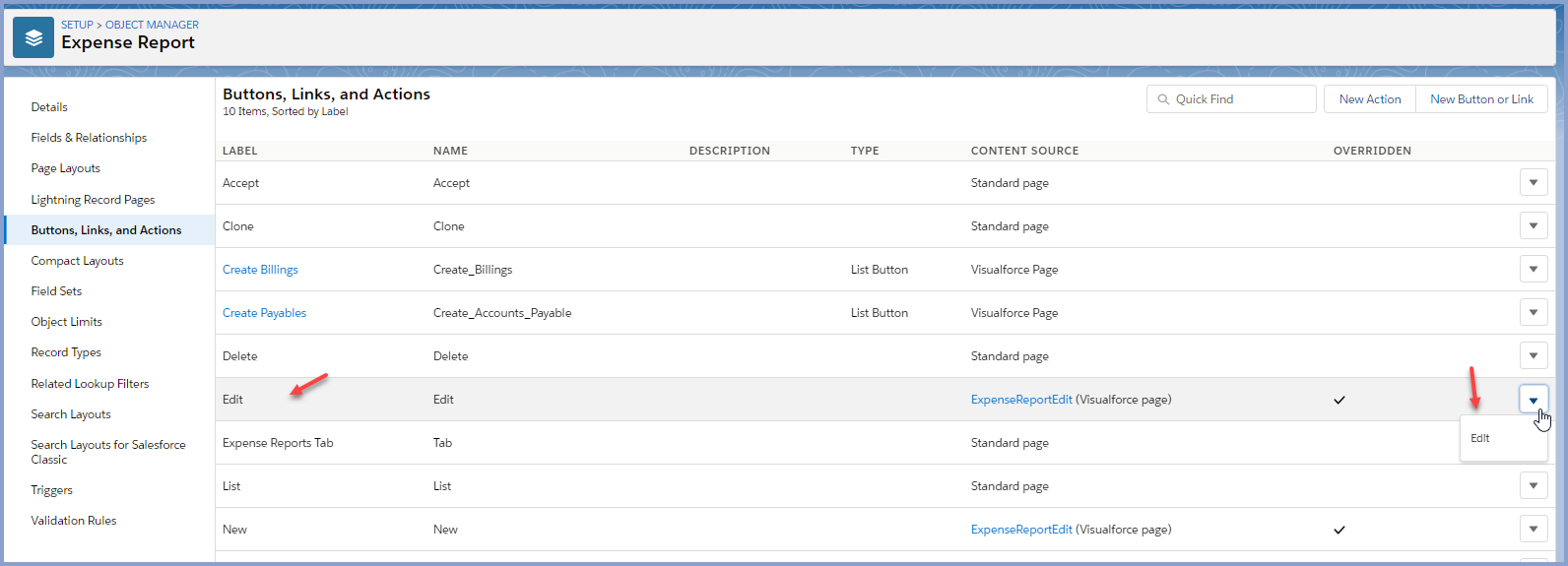Image resolution: width=1568 pixels, height=566 pixels.
Task: Go to Field Sets
Action: [x=56, y=291]
